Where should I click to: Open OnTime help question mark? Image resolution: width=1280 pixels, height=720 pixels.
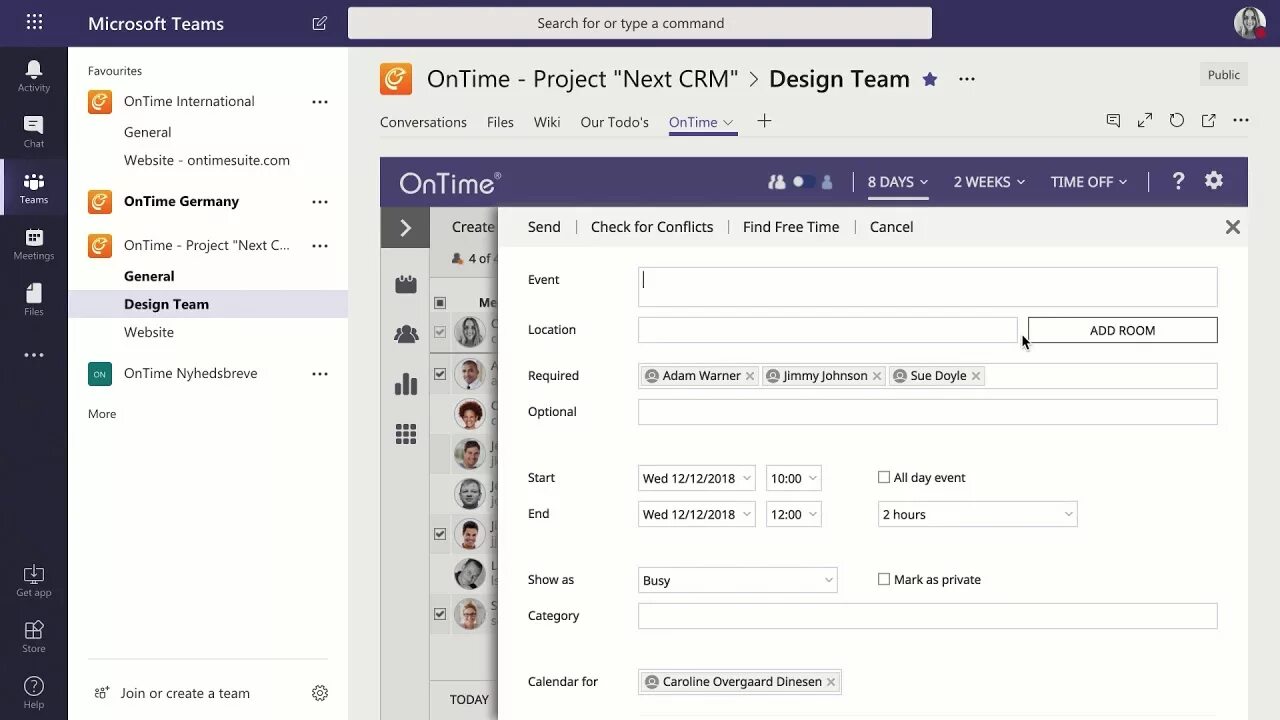coord(1178,181)
